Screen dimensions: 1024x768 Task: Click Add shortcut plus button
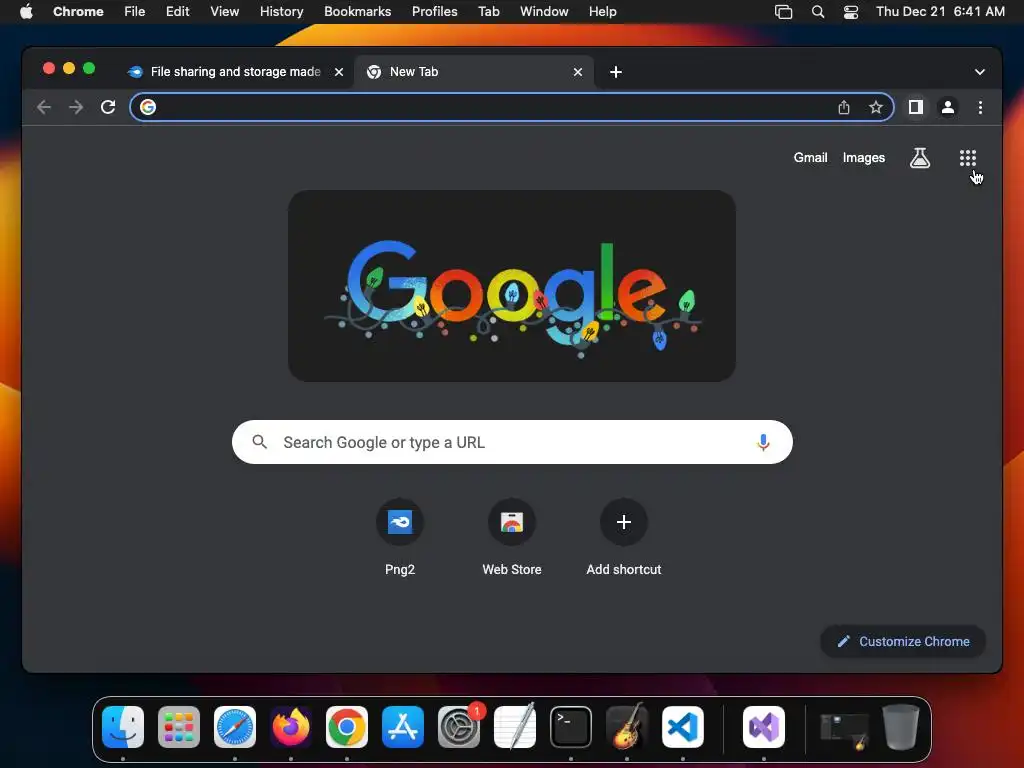(x=624, y=522)
